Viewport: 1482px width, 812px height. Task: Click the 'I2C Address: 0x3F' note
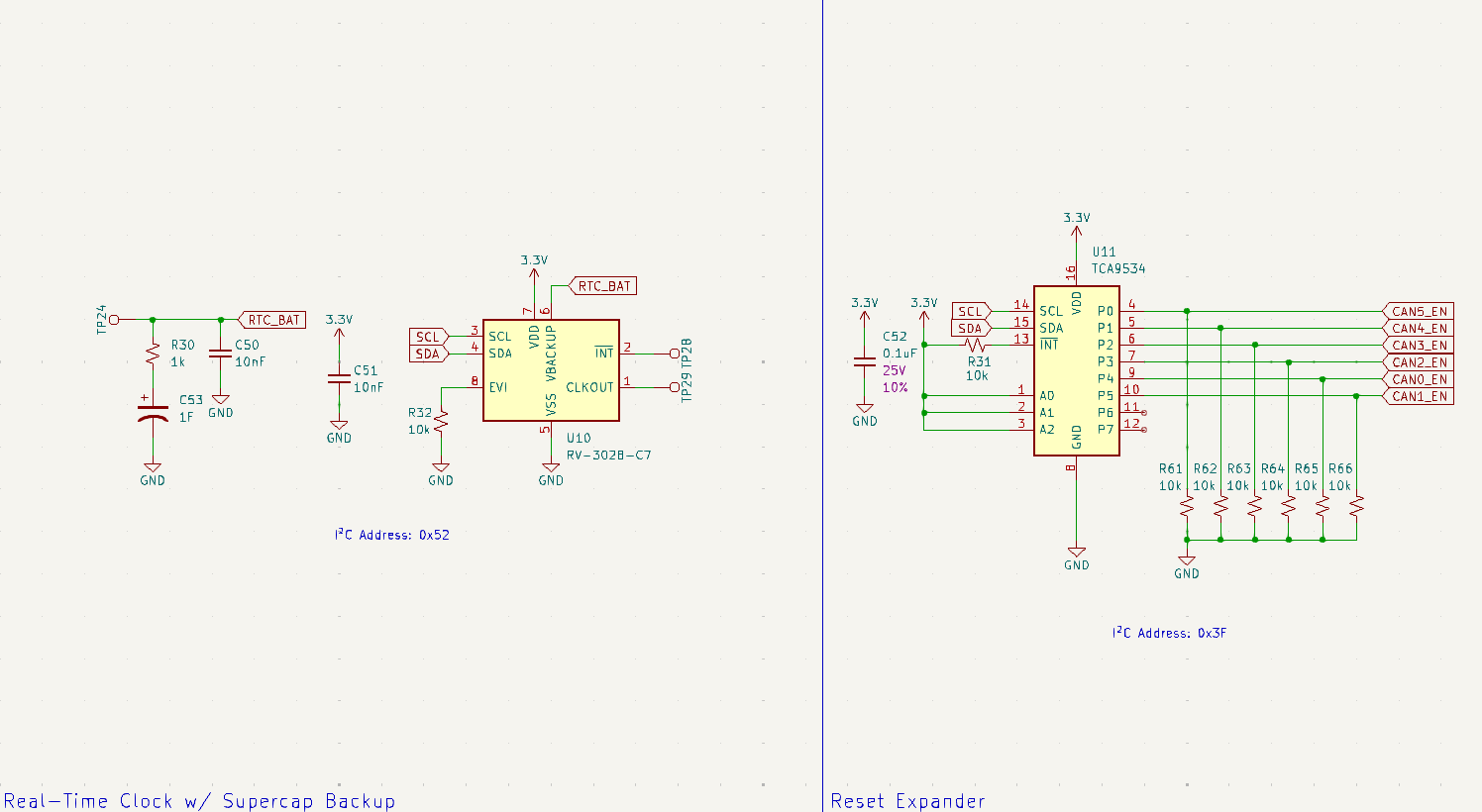click(1170, 632)
